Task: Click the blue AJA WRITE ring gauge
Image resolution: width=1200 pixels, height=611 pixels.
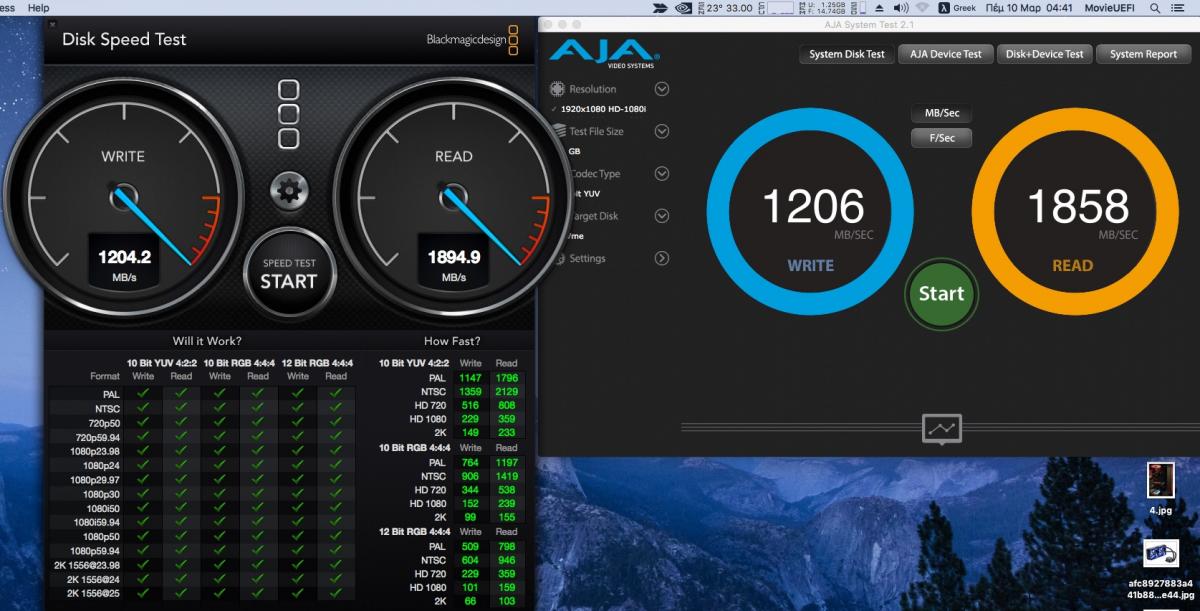Action: click(x=811, y=210)
